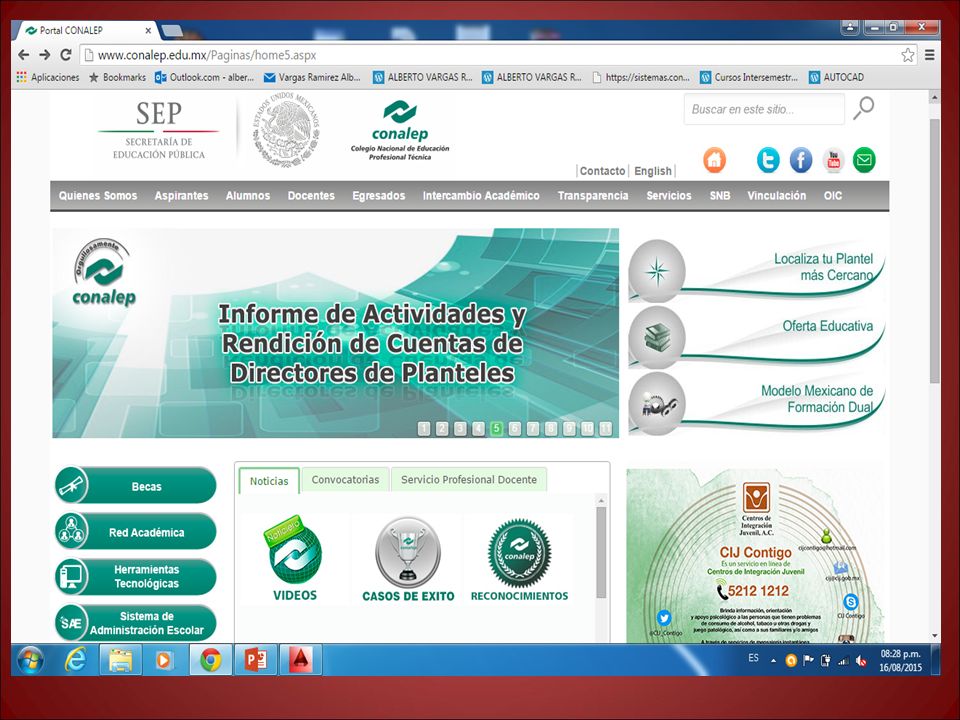Open the RECONOCIMIENTOS badge icon
This screenshot has width=960, height=720.
(519, 560)
